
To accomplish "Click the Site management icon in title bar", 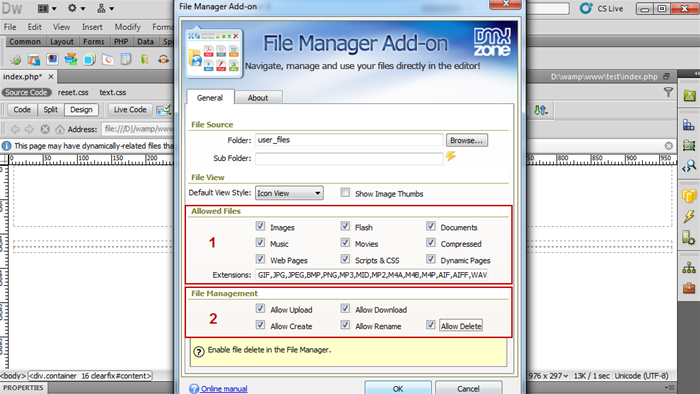I will (105, 8).
